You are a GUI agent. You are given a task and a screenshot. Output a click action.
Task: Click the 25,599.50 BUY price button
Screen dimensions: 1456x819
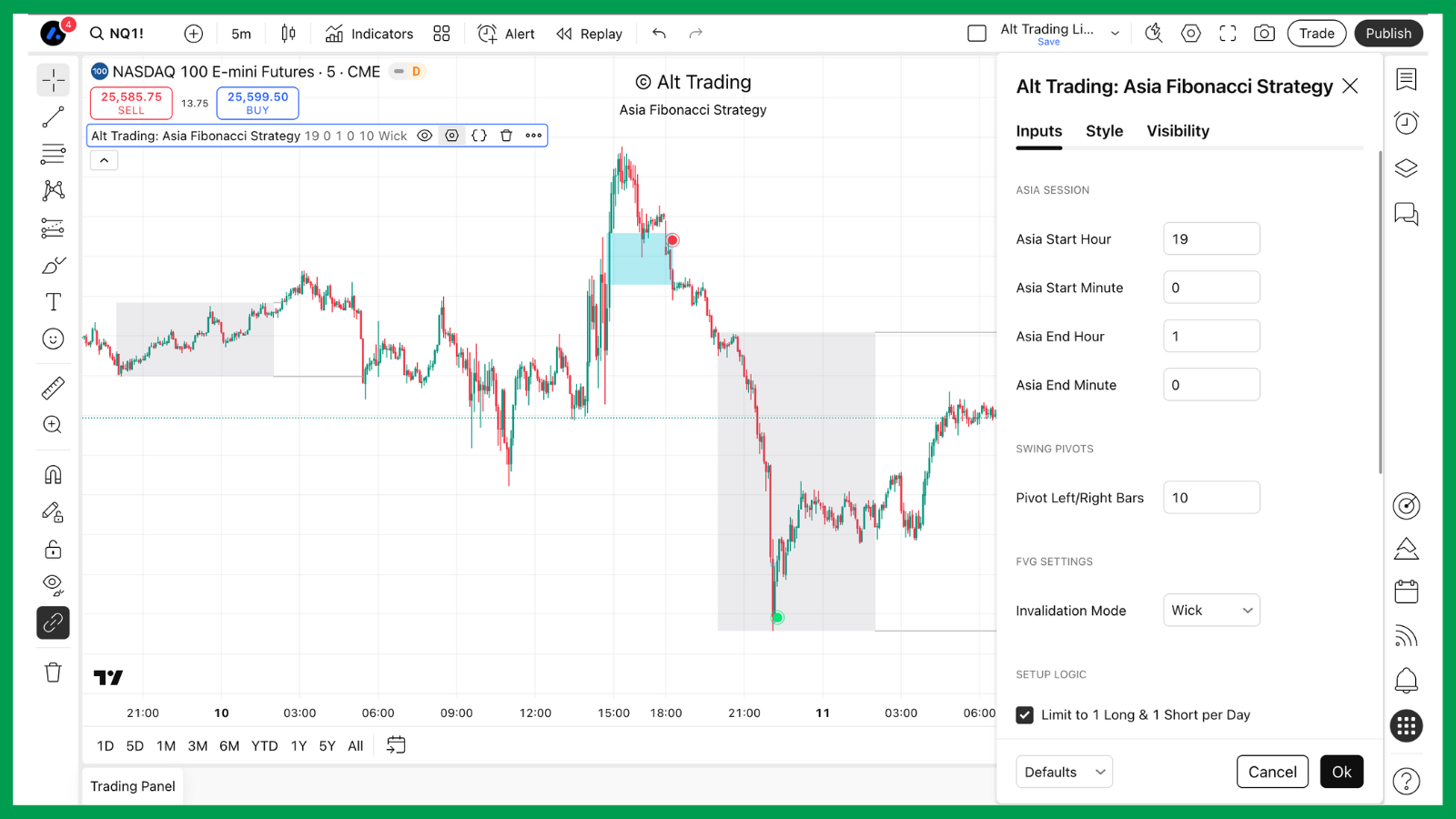click(x=258, y=103)
